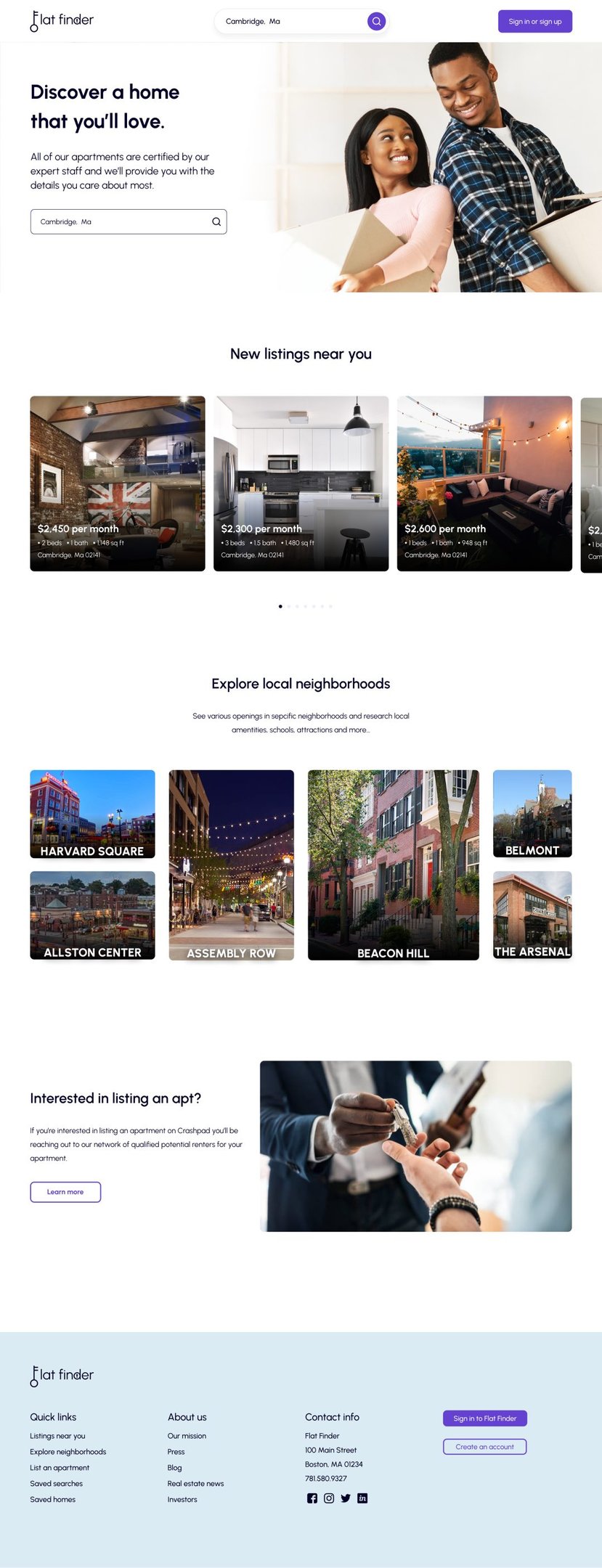Click the Learn more button
This screenshot has width=602, height=1568.
pyautogui.click(x=65, y=1192)
